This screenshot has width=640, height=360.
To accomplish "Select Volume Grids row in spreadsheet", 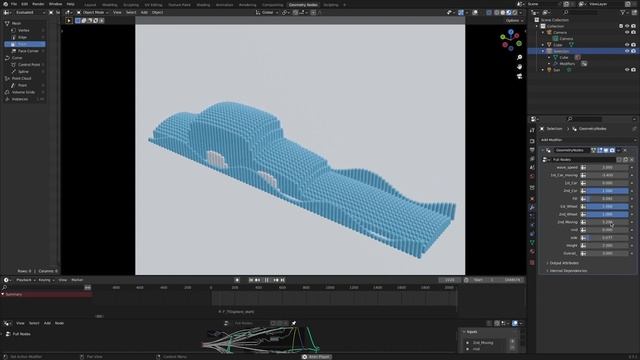I will [x=25, y=92].
